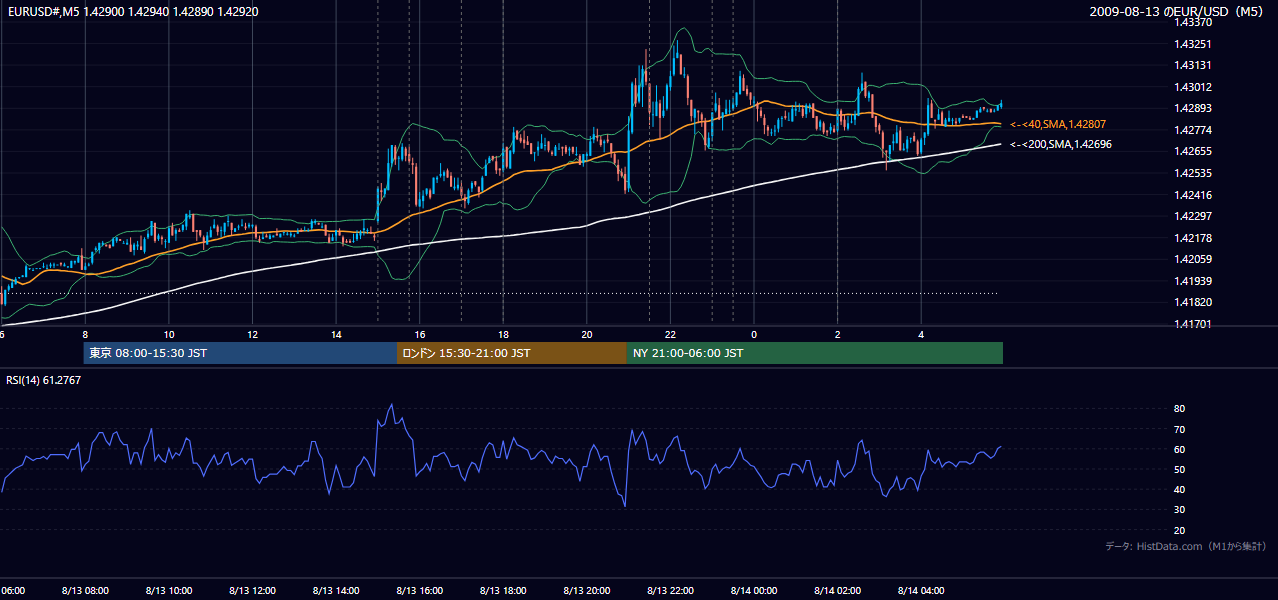Click hour 18 on price chart time axis
The image size is (1278, 600).
coord(503,334)
